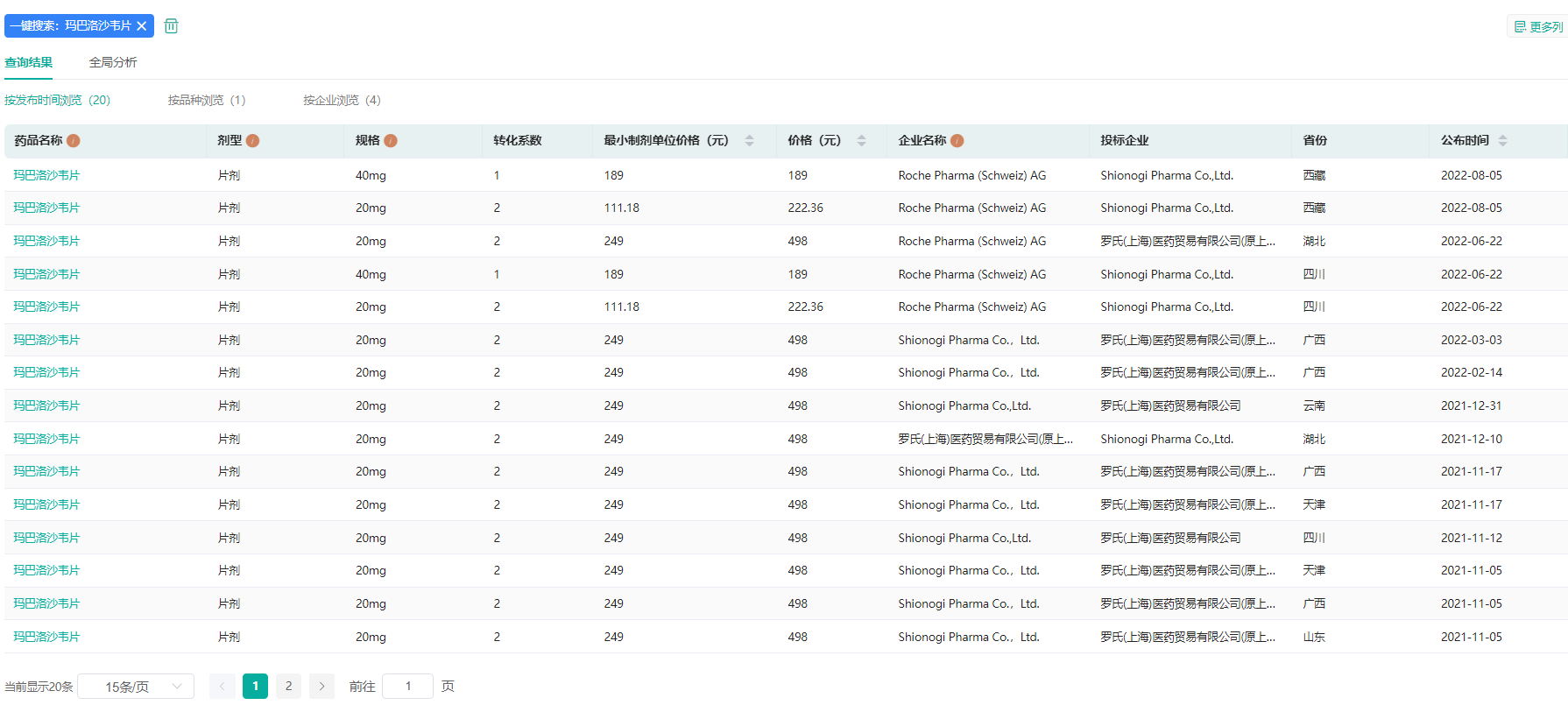Select the 查询结果 tab
Viewport: 1568px width, 705px height.
pos(29,62)
